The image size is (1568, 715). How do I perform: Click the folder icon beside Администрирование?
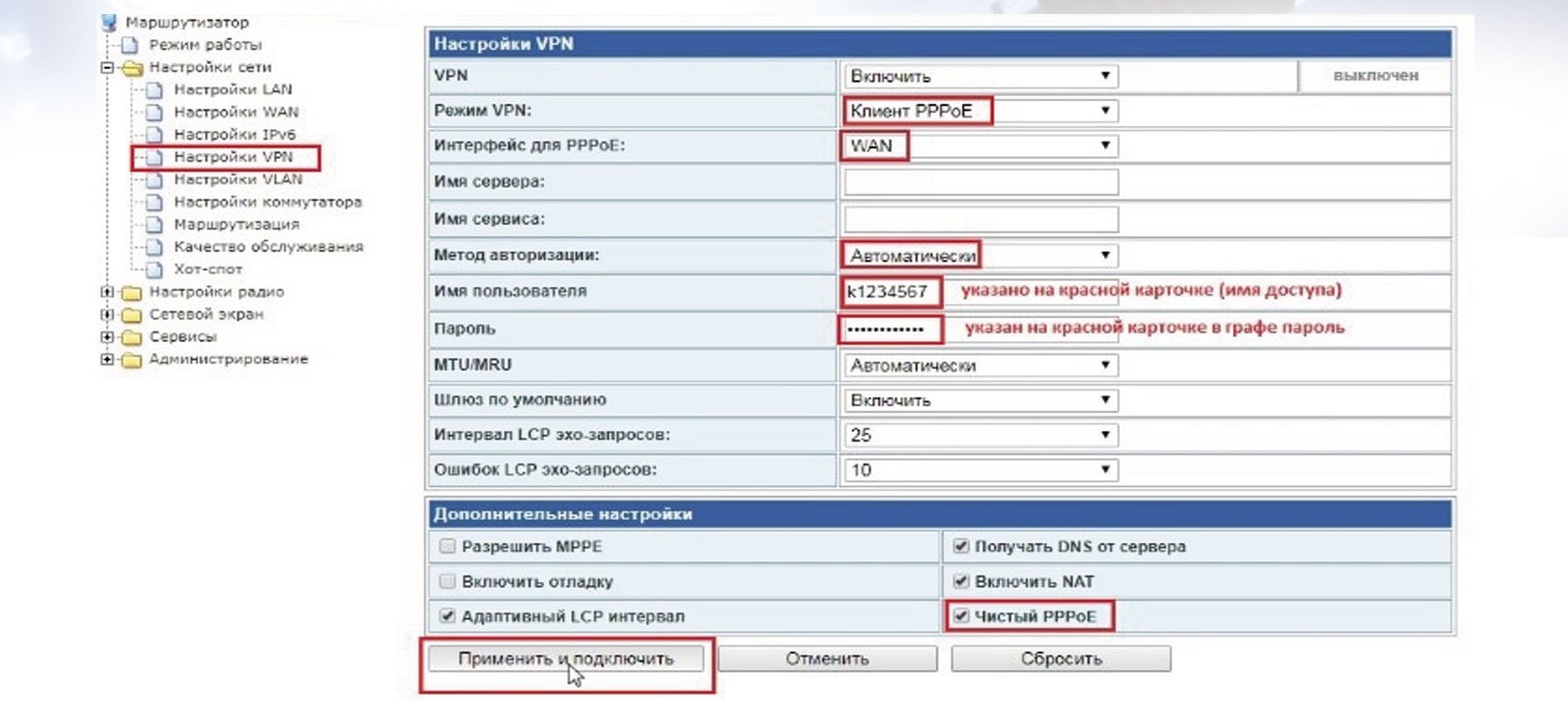coord(132,359)
